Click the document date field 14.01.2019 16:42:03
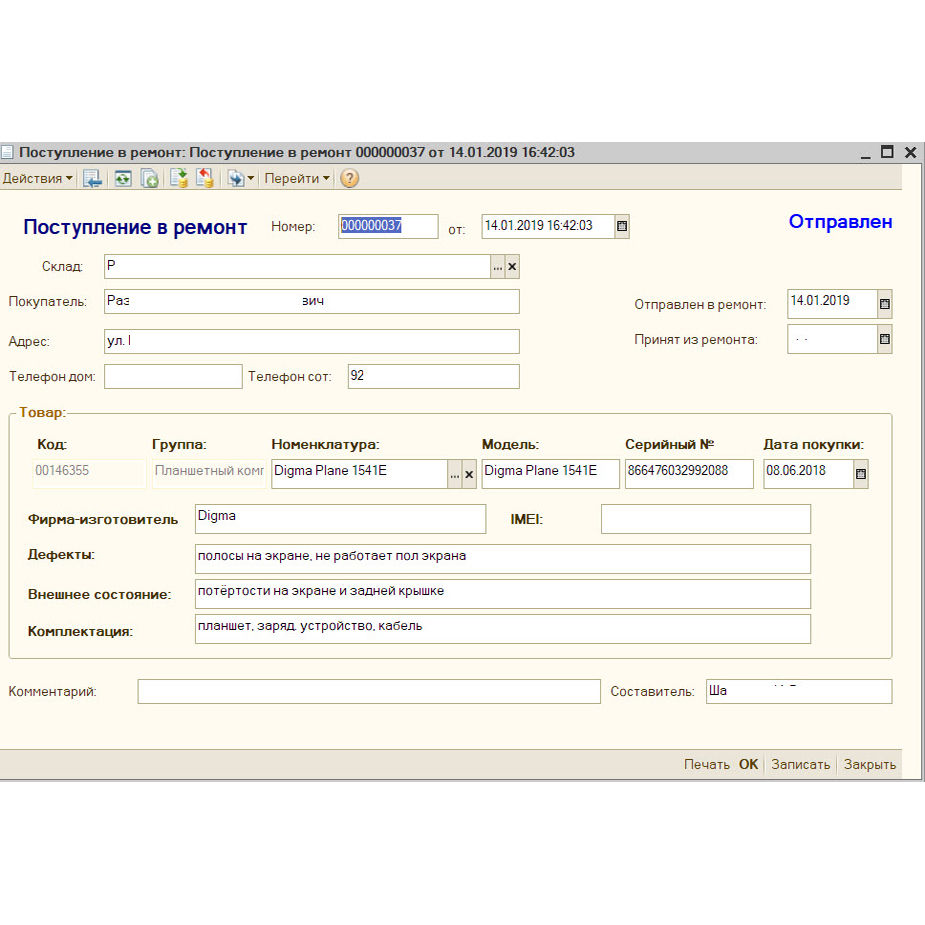 coord(547,226)
